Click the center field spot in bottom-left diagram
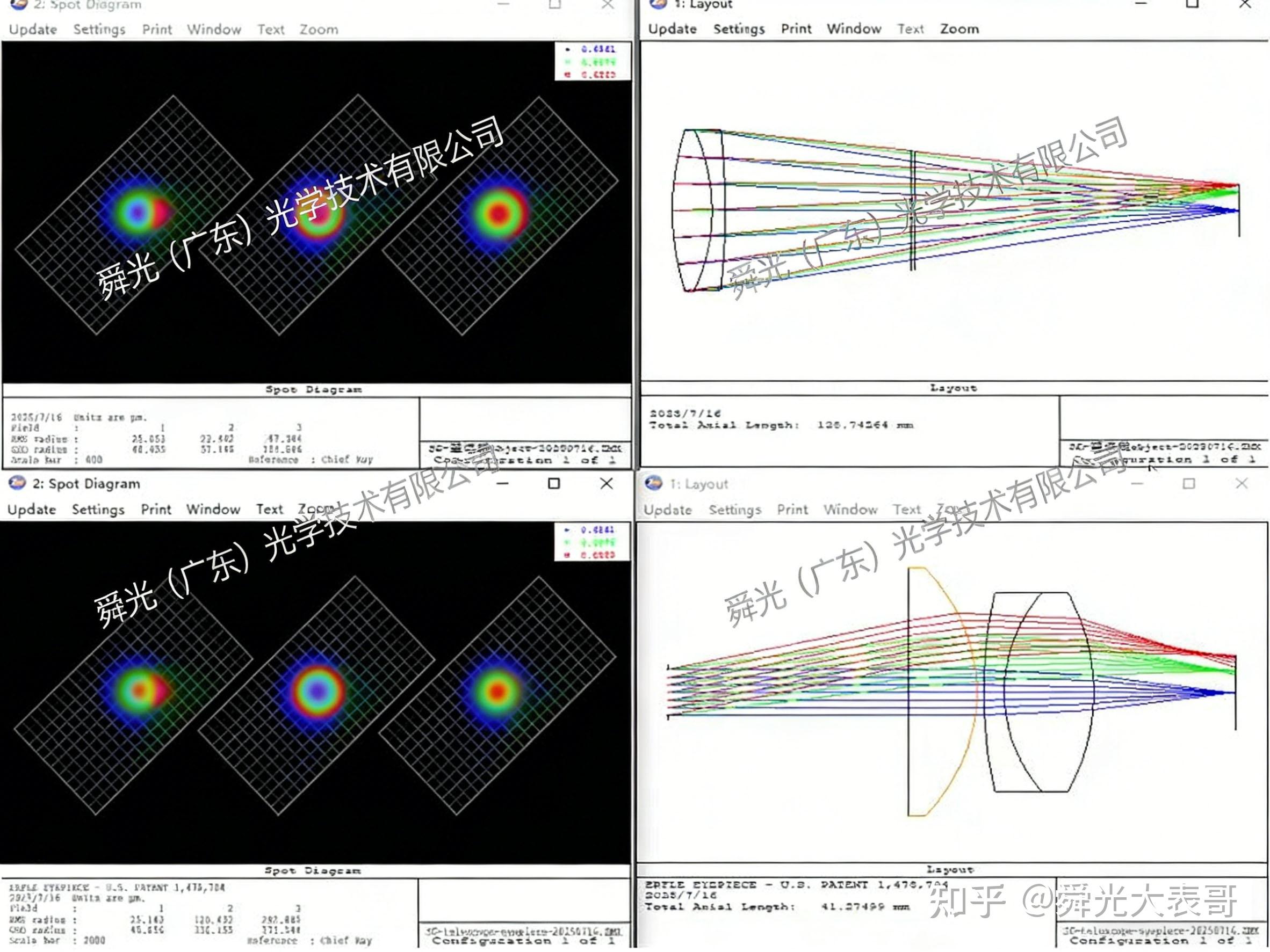Viewport: 1270px width, 952px height. (317, 691)
